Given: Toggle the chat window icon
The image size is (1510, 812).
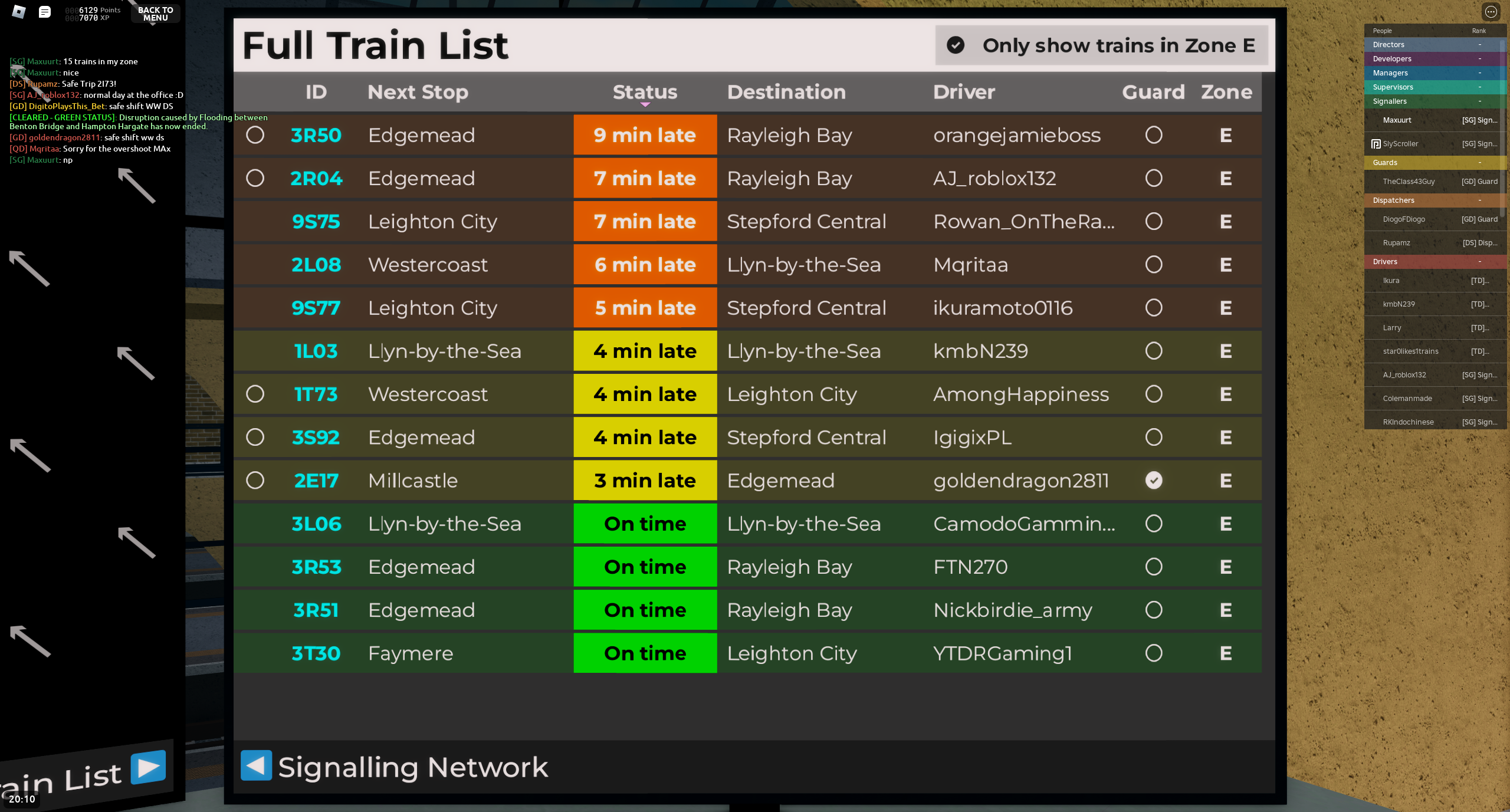Looking at the screenshot, I should [x=45, y=12].
